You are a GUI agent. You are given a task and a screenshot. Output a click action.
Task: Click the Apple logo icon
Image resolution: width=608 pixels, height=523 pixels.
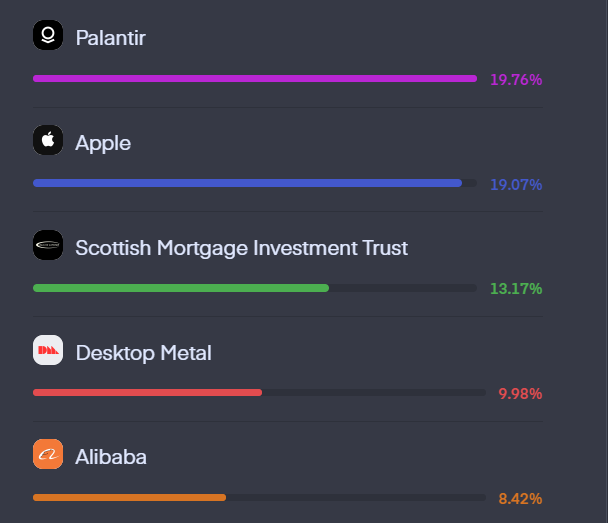48,140
